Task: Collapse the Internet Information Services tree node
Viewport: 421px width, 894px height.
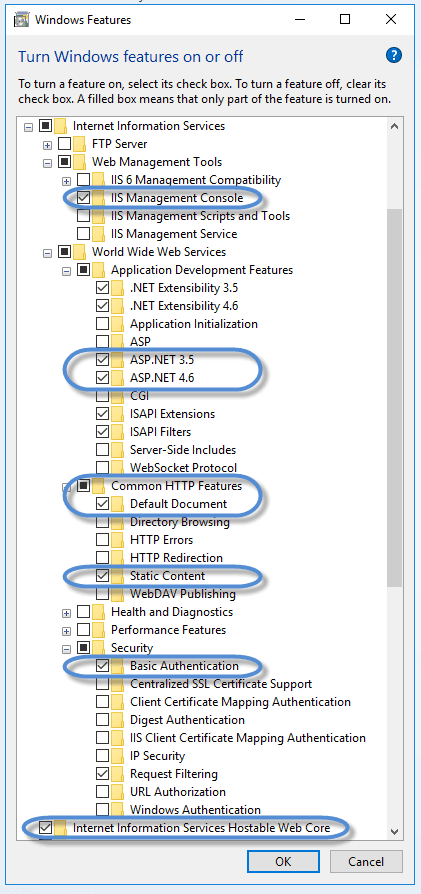Action: click(28, 126)
